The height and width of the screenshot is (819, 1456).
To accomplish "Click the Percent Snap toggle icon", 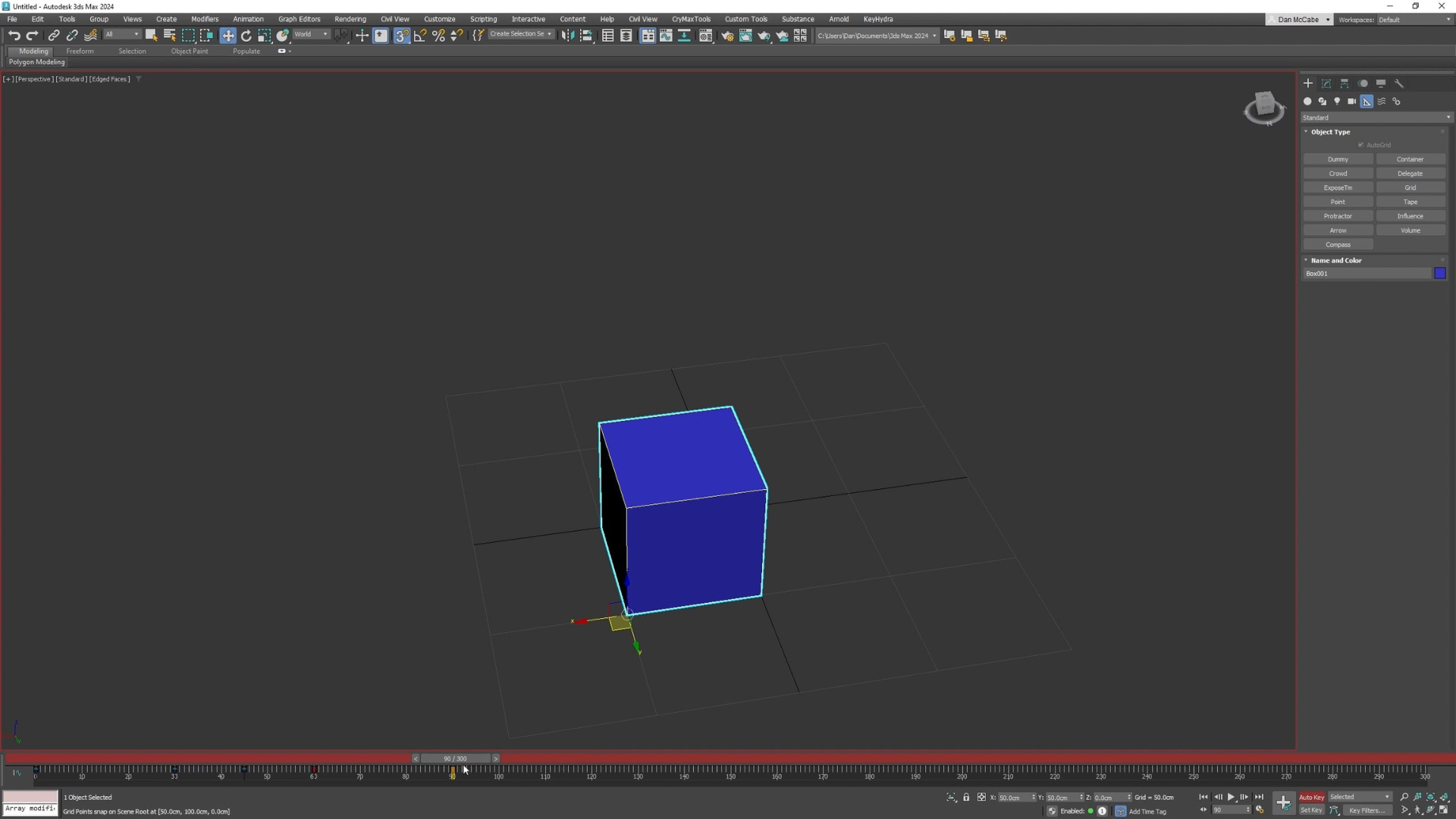I will 438,36.
